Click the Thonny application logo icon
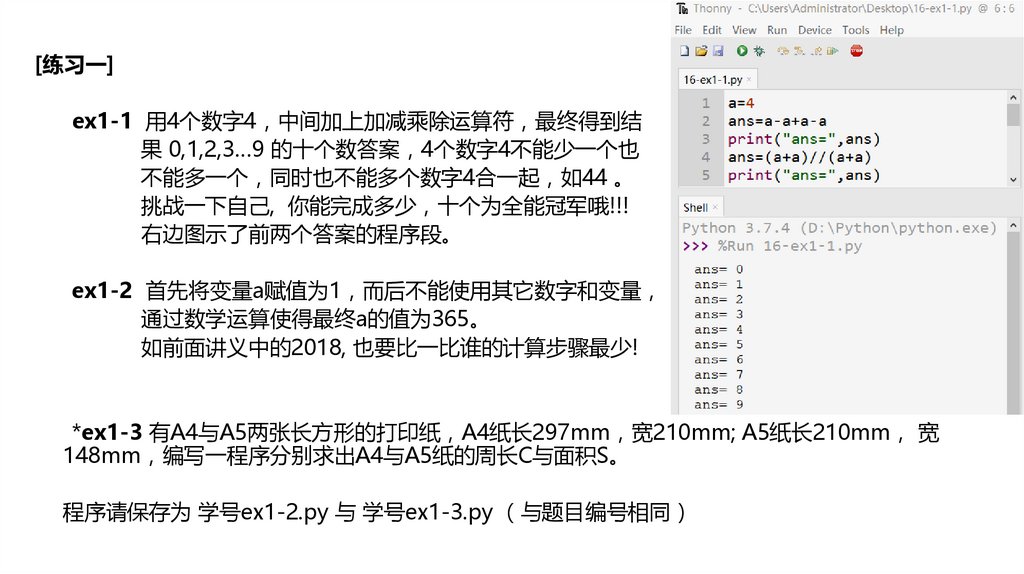 682,8
